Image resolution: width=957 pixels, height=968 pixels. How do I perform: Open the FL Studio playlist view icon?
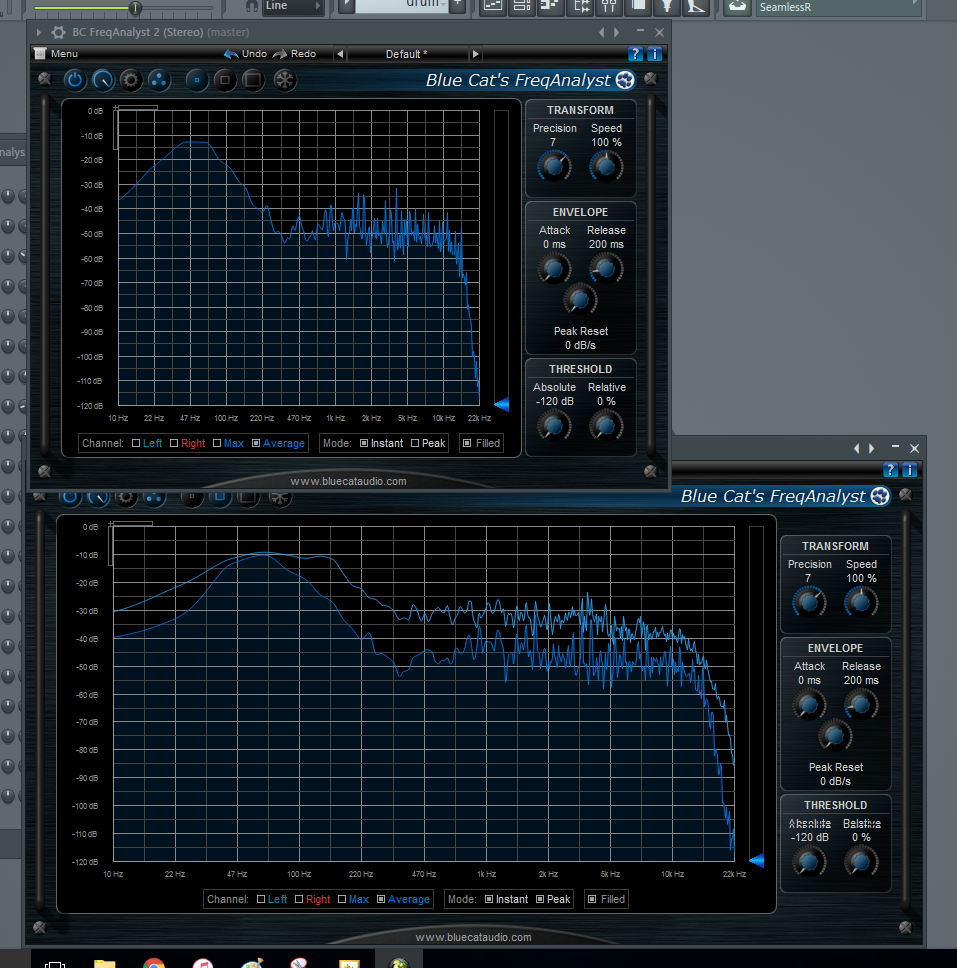click(493, 6)
